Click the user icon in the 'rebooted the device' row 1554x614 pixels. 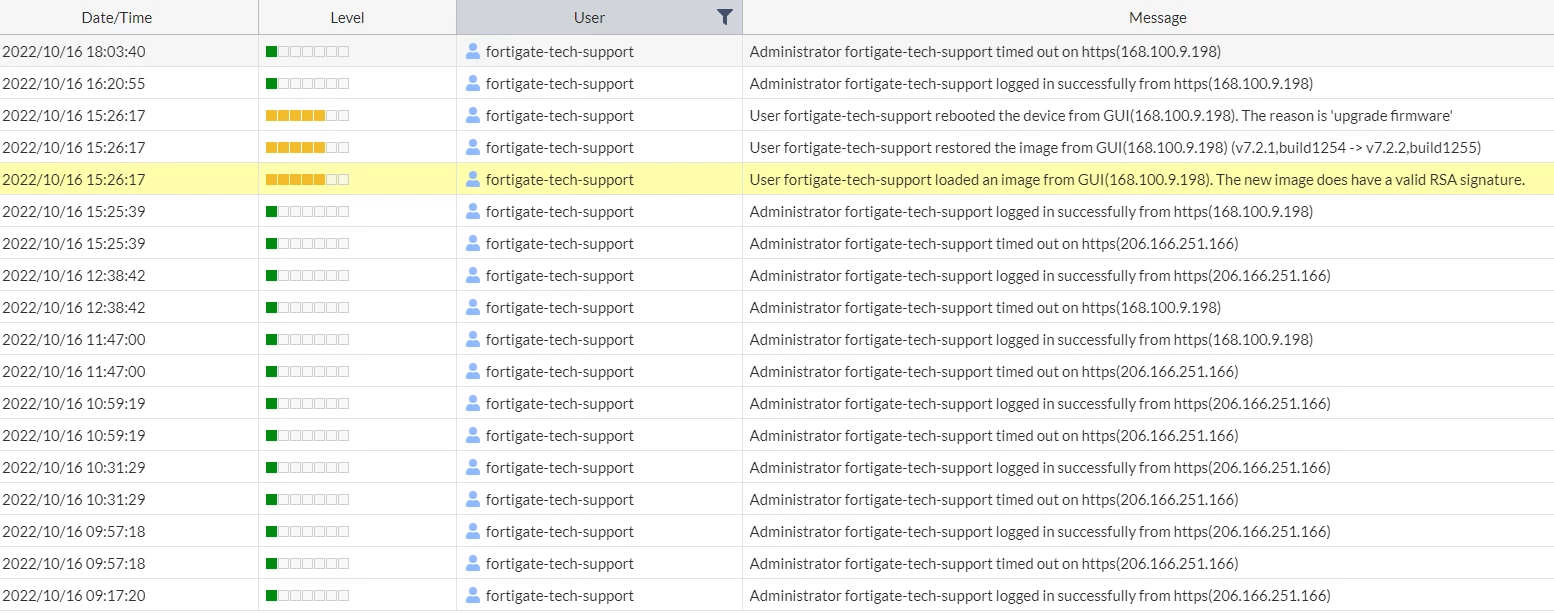coord(473,115)
